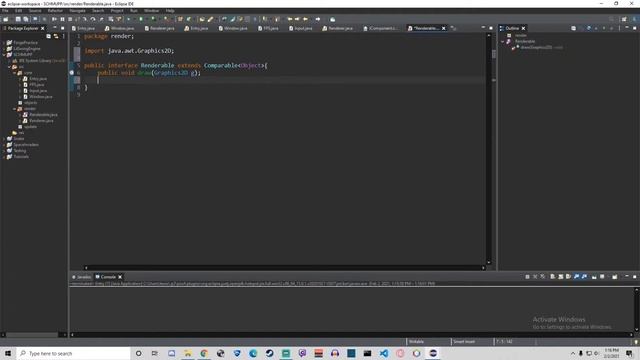Collapse all items in Package Explorer
This screenshot has height=360, width=640.
pos(48,36)
